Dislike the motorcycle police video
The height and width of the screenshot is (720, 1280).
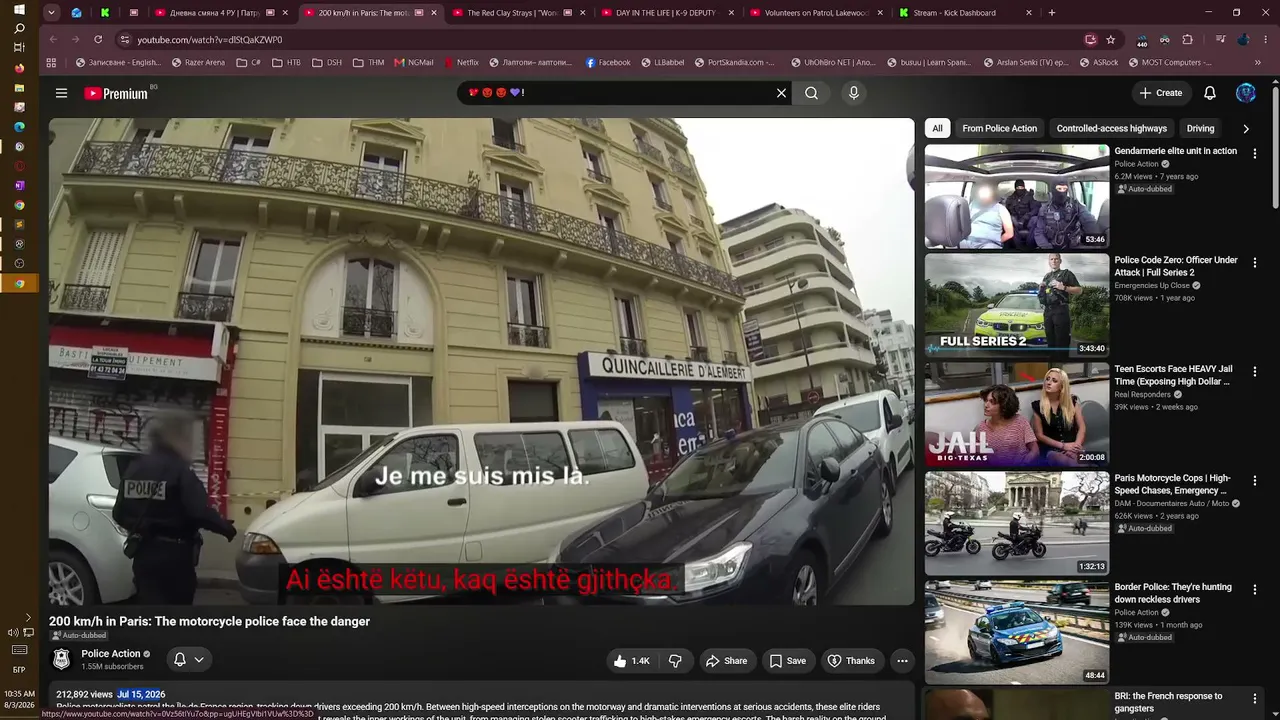675,661
